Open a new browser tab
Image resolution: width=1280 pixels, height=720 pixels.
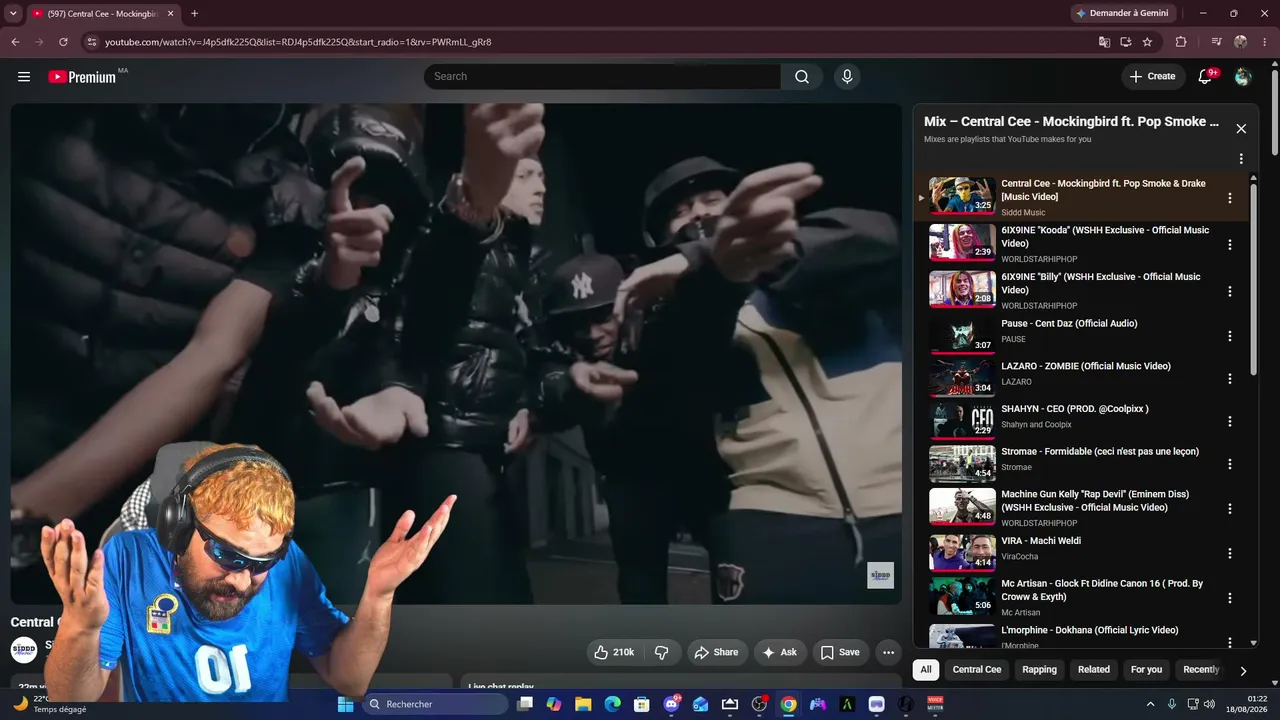pyautogui.click(x=194, y=14)
